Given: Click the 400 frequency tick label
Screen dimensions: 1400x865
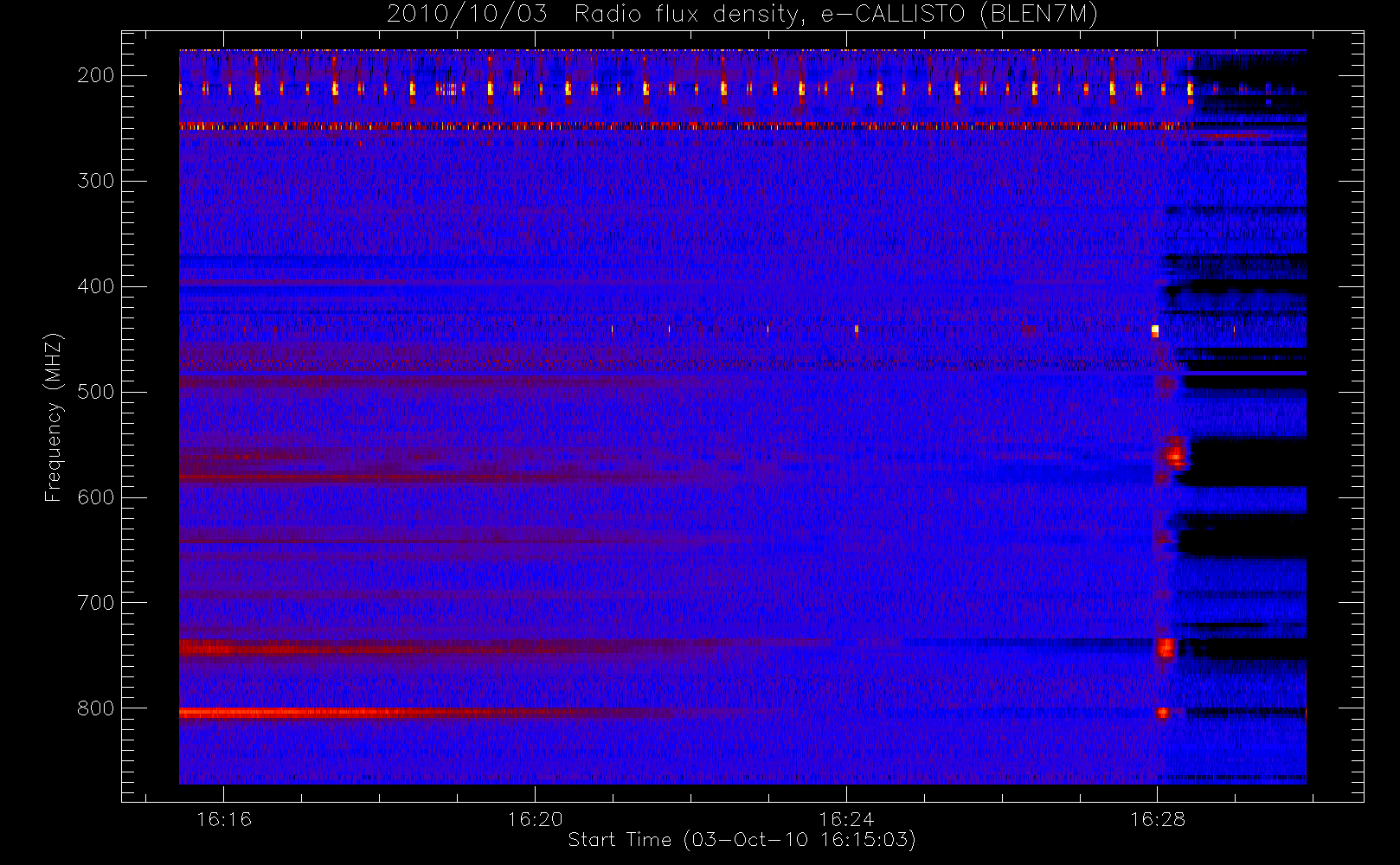Looking at the screenshot, I should tap(96, 286).
